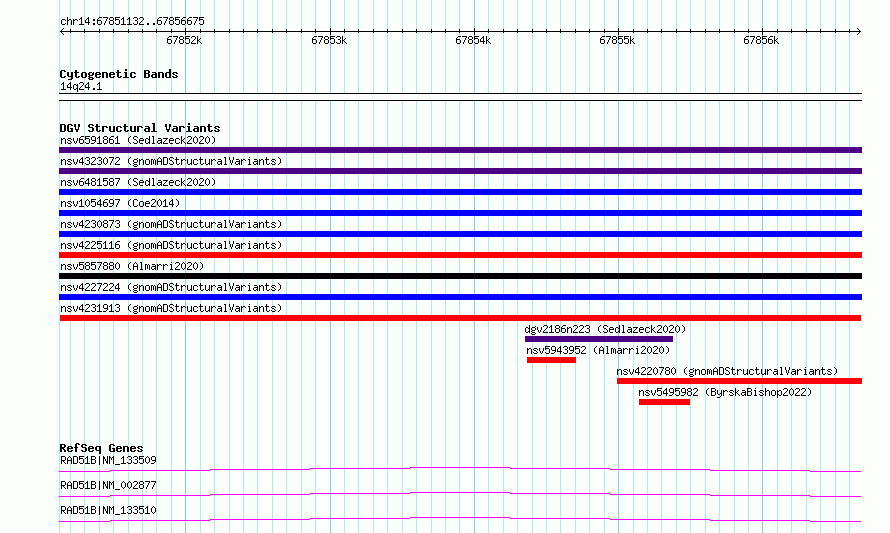Screen dimensions: 890x533
Task: Click RAD51B|NM_002877 transcript label
Action: pyautogui.click(x=108, y=485)
